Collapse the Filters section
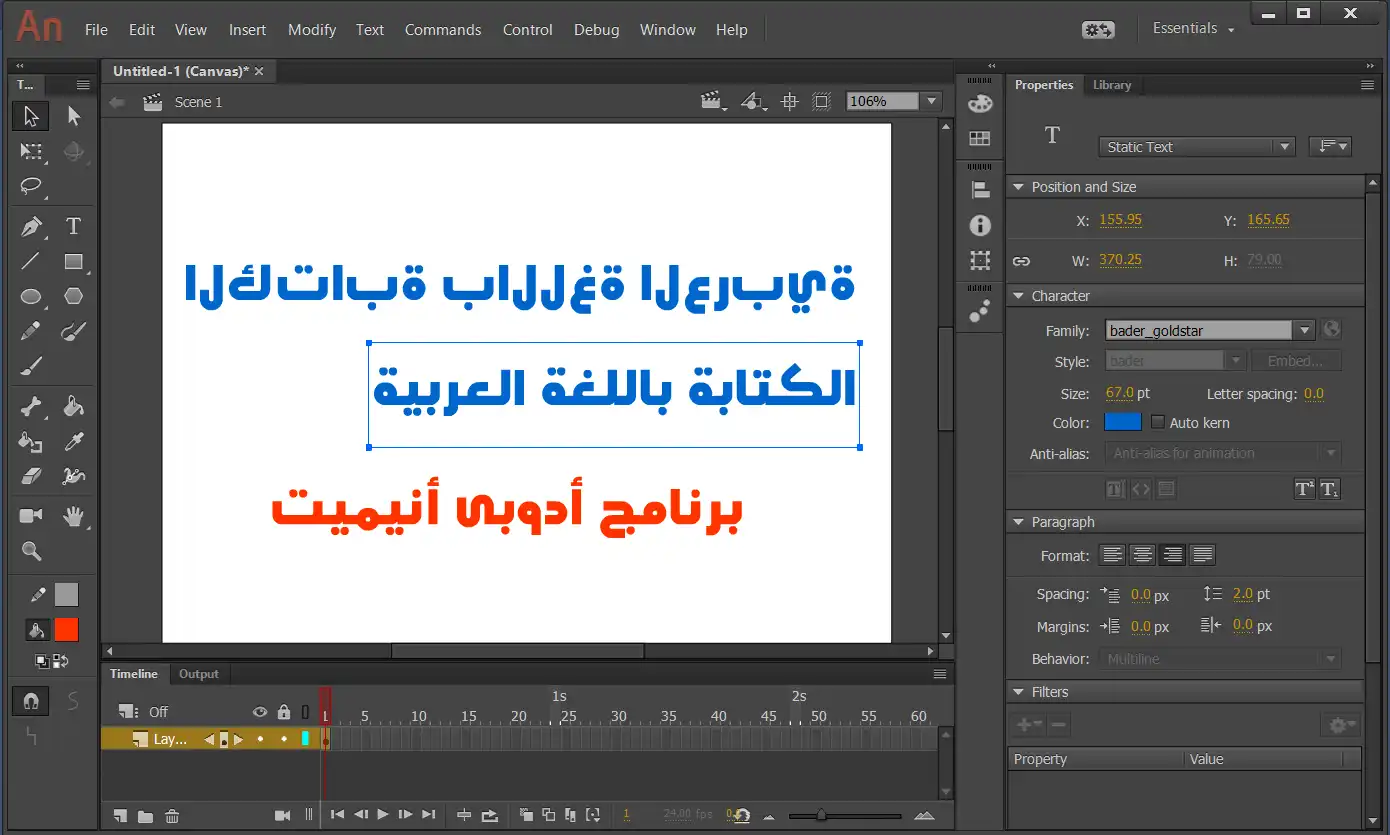Viewport: 1390px width, 835px height. 1019,692
